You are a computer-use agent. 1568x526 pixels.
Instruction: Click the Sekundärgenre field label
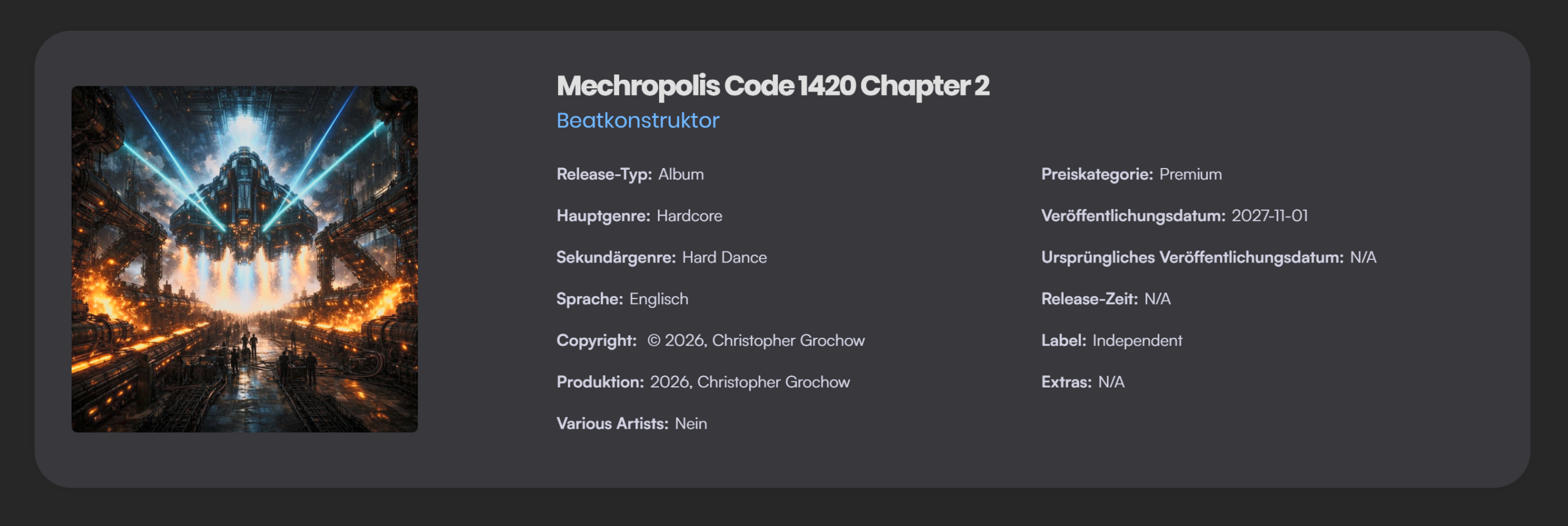tap(616, 257)
